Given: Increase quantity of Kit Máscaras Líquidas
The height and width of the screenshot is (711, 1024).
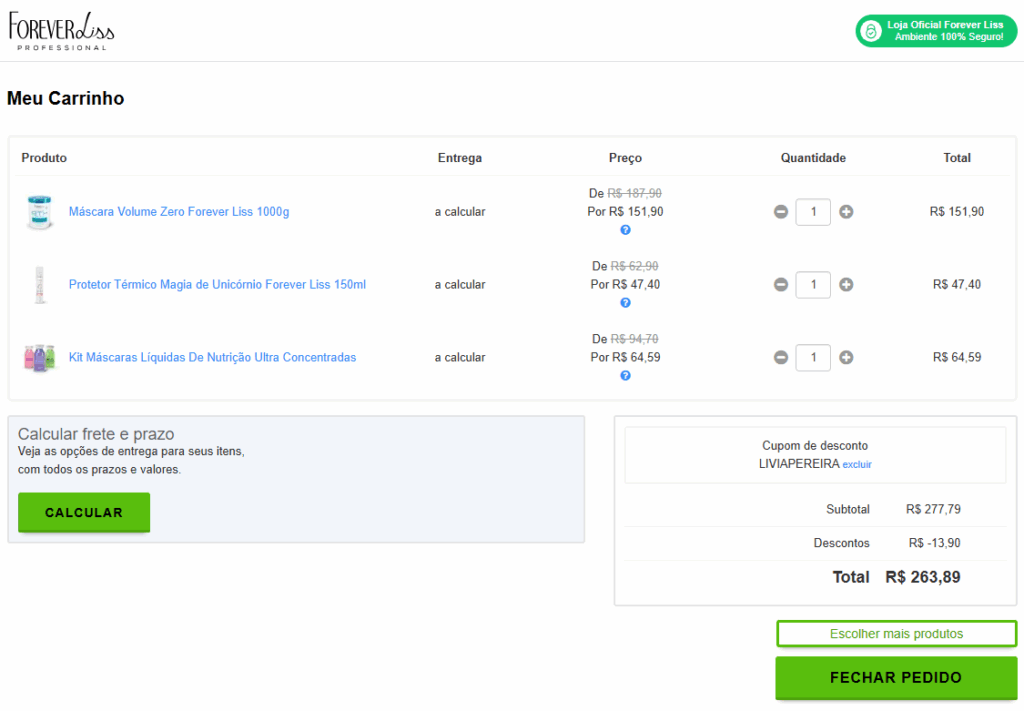Looking at the screenshot, I should 846,357.
